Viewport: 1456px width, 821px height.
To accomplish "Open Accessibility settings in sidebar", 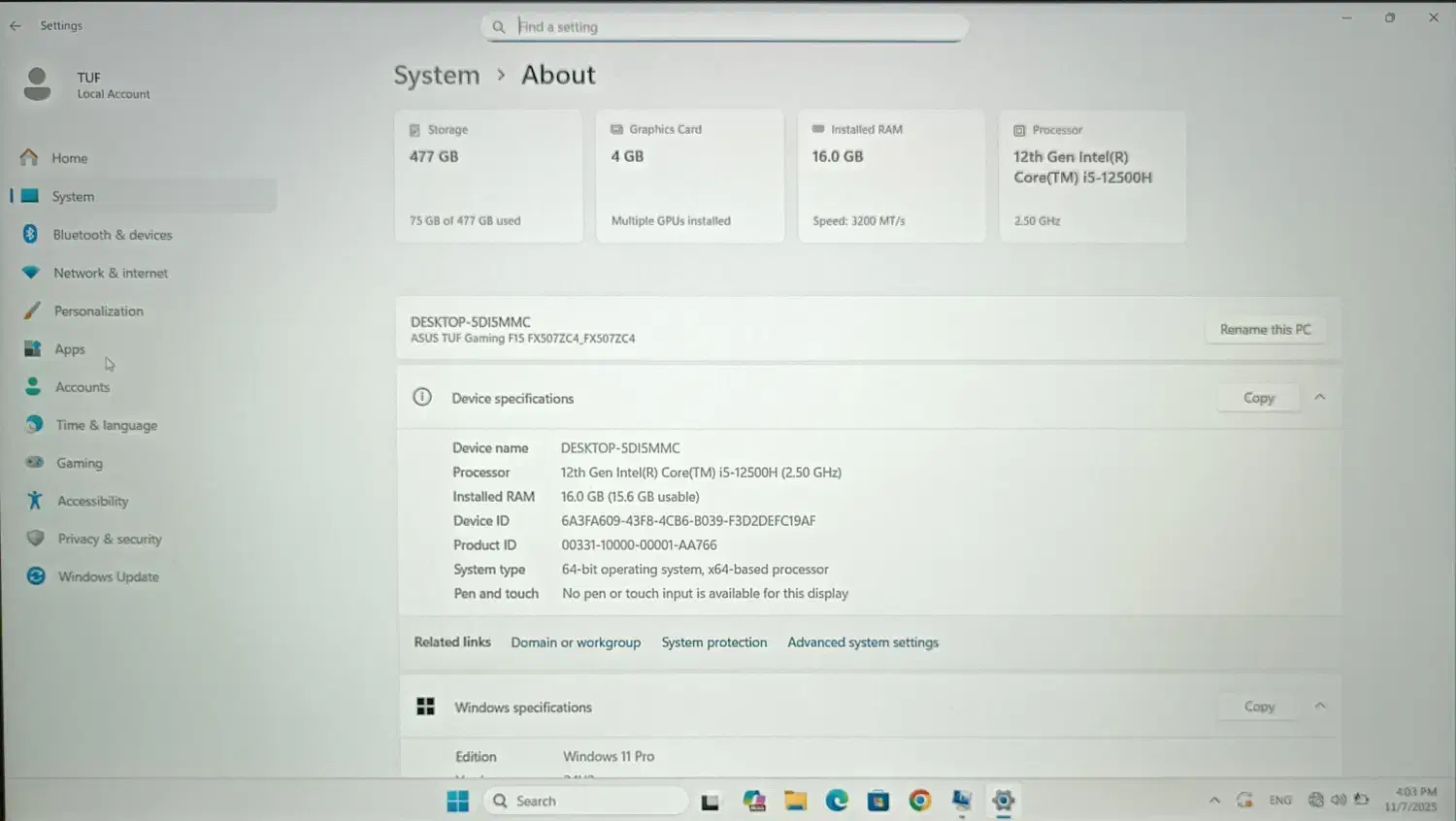I will click(92, 501).
